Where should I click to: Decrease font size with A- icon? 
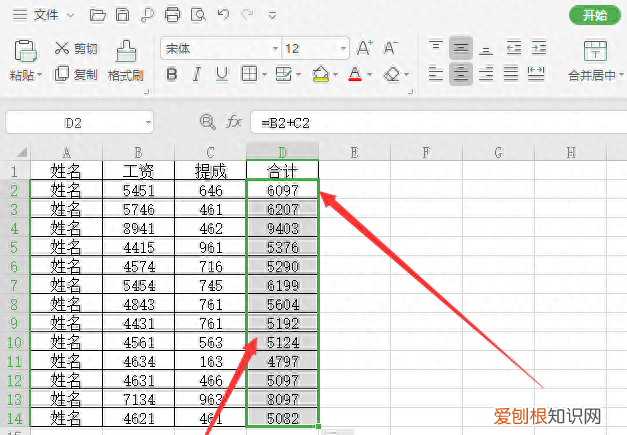390,48
